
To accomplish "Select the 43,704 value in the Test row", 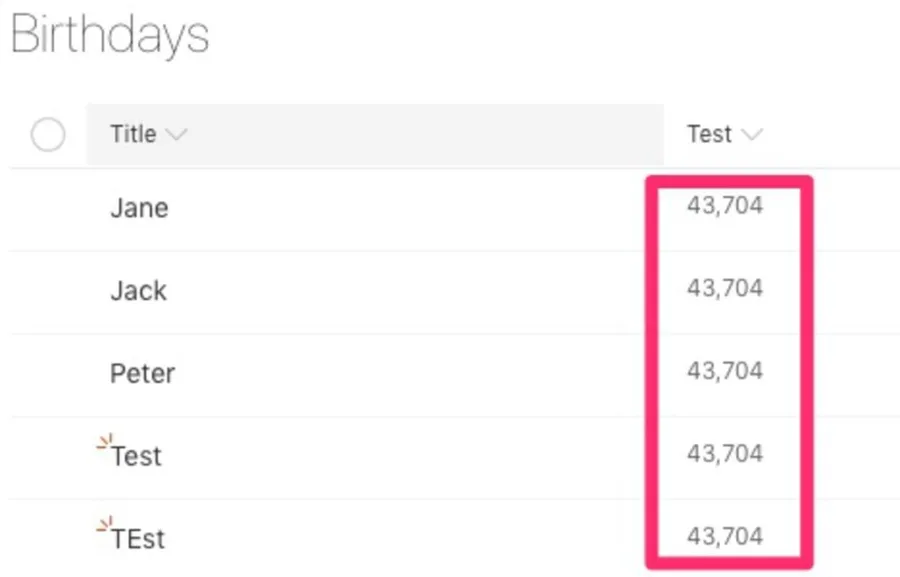I will (x=724, y=454).
